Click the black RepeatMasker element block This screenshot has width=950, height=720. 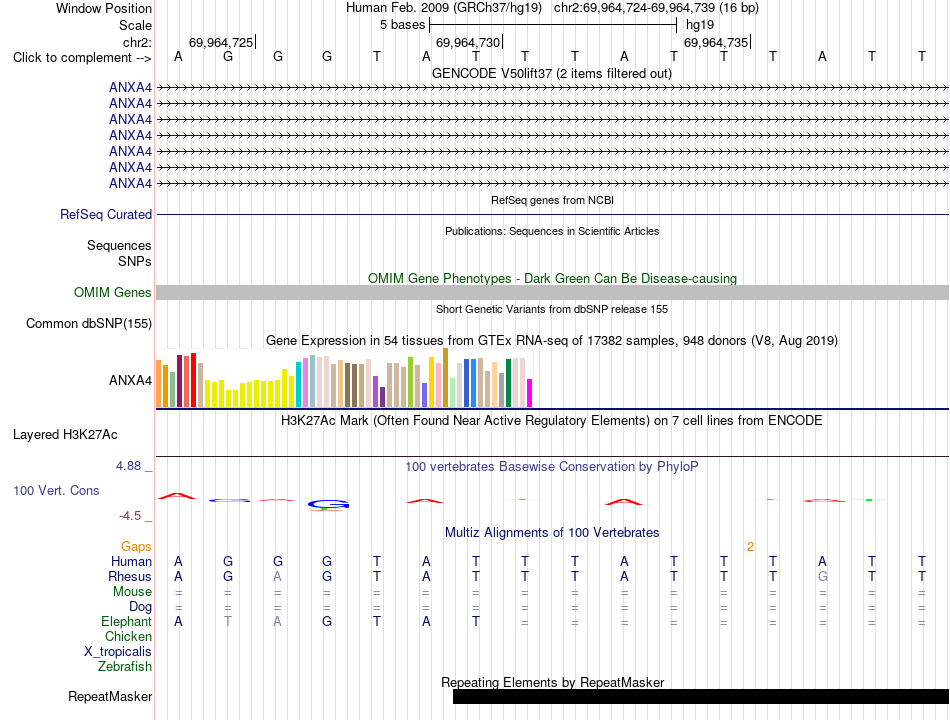point(701,696)
